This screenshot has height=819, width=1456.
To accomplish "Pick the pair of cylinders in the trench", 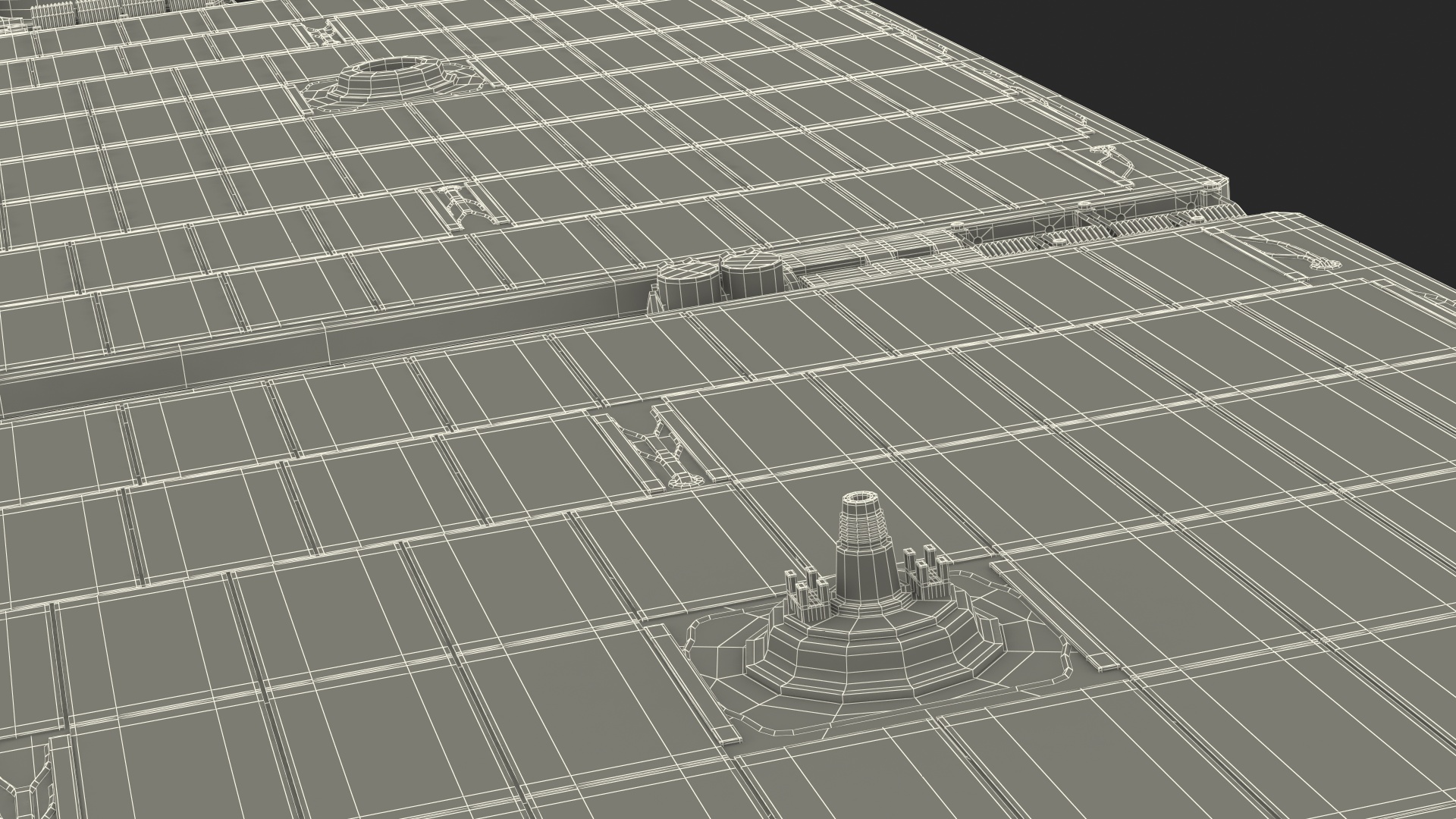I will coord(720,282).
